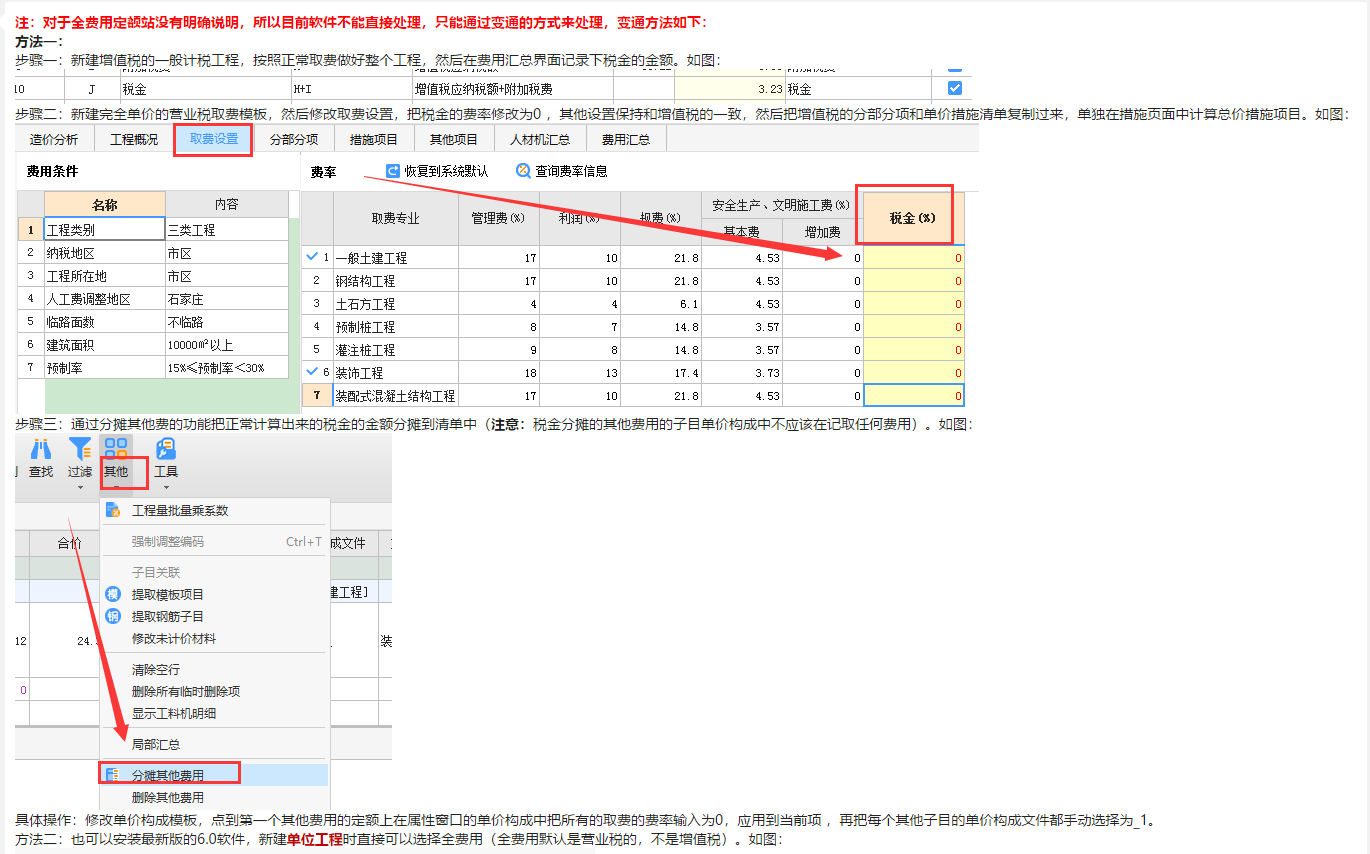The image size is (1370, 854).
Task: Select the 灌注桩工程 row name
Action: (395, 349)
